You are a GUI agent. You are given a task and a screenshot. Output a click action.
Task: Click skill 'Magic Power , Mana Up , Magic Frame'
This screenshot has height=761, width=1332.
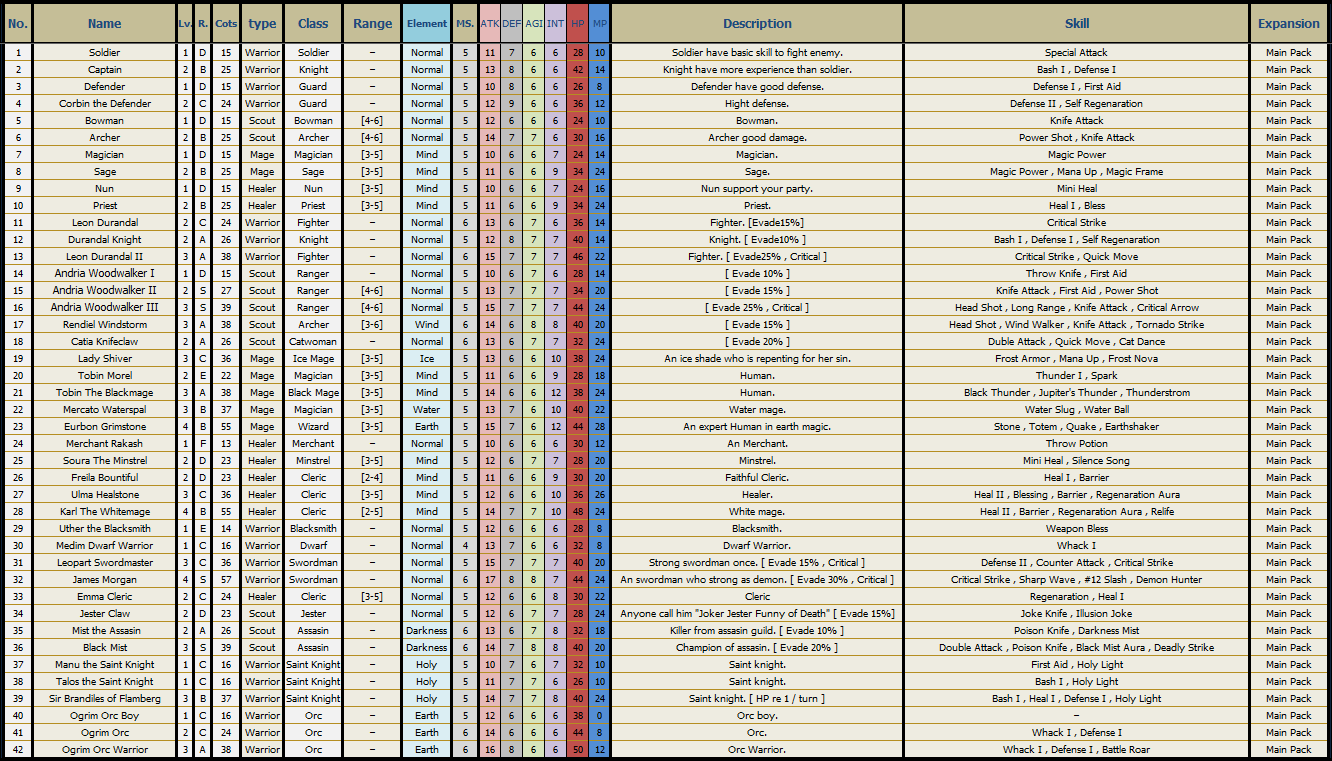pyautogui.click(x=1077, y=172)
